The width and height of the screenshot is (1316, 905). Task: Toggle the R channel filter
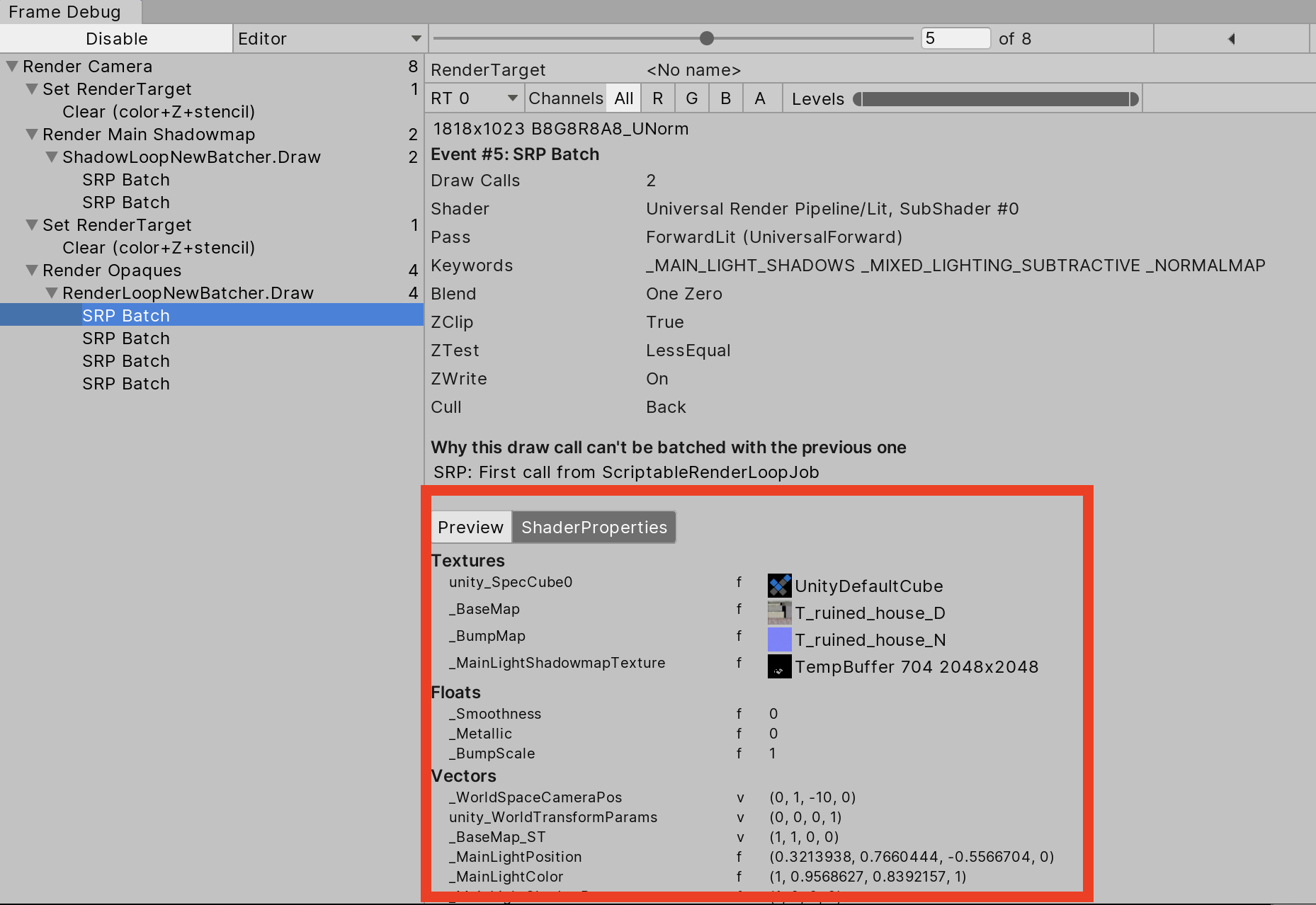point(658,98)
